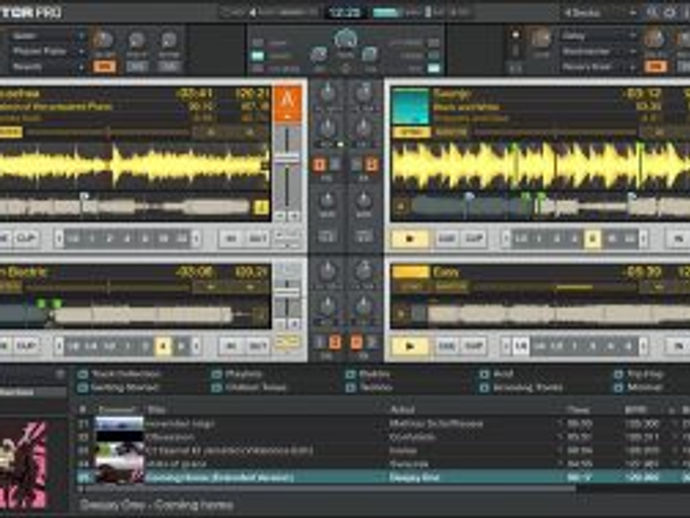This screenshot has height=518, width=690.
Task: Open the bottom effect dropdown in FX unit 2
Action: 598,67
